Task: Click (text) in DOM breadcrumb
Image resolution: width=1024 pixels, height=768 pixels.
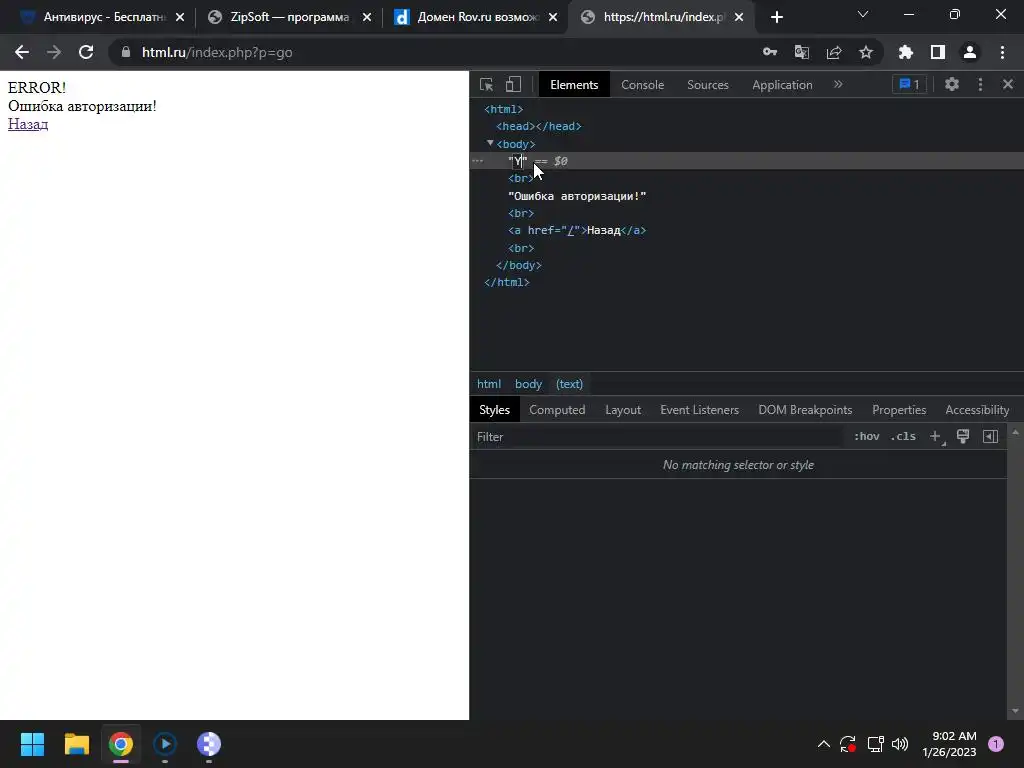Action: tap(569, 384)
